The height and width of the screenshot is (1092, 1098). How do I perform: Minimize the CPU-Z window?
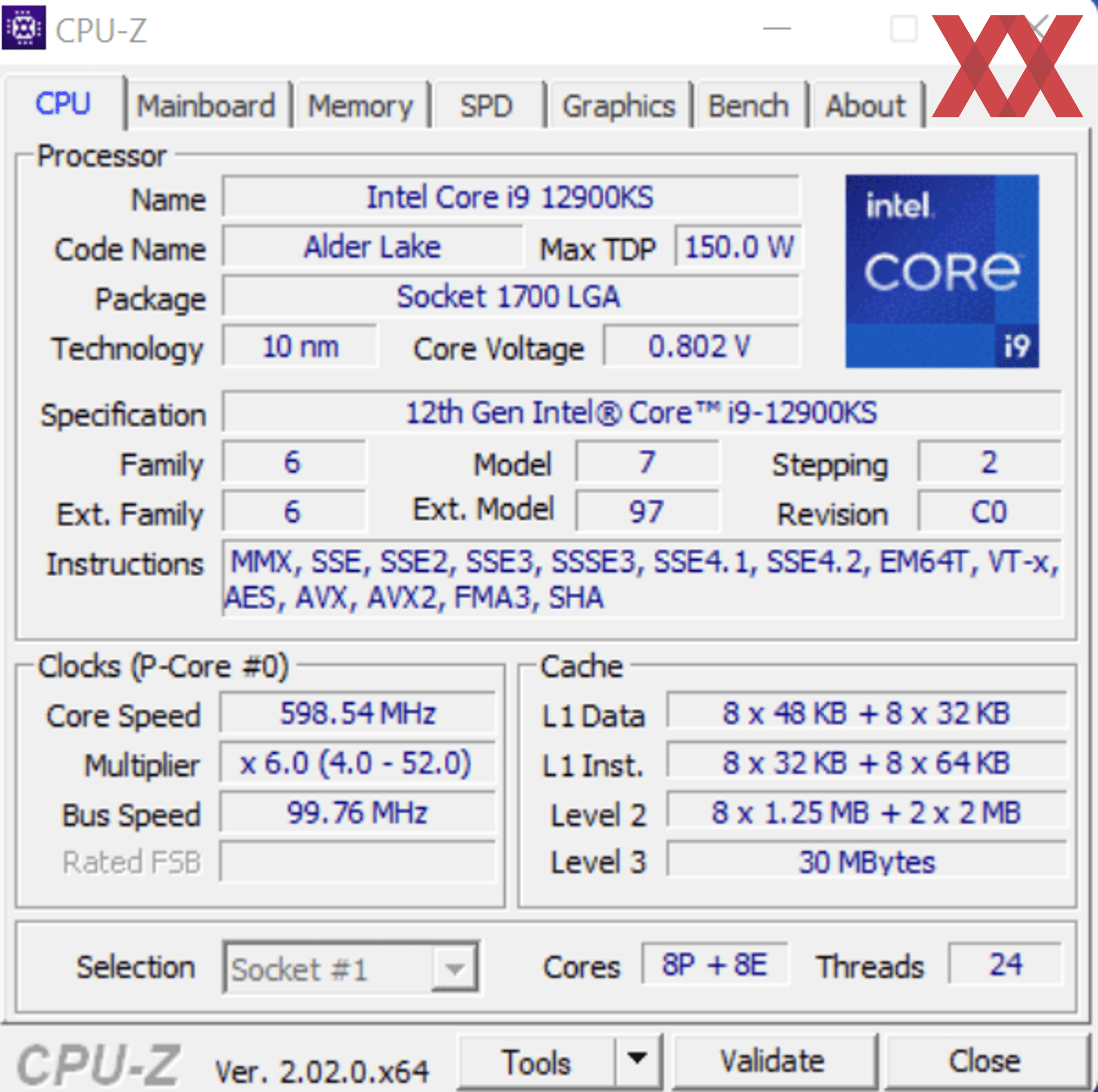coord(777,28)
